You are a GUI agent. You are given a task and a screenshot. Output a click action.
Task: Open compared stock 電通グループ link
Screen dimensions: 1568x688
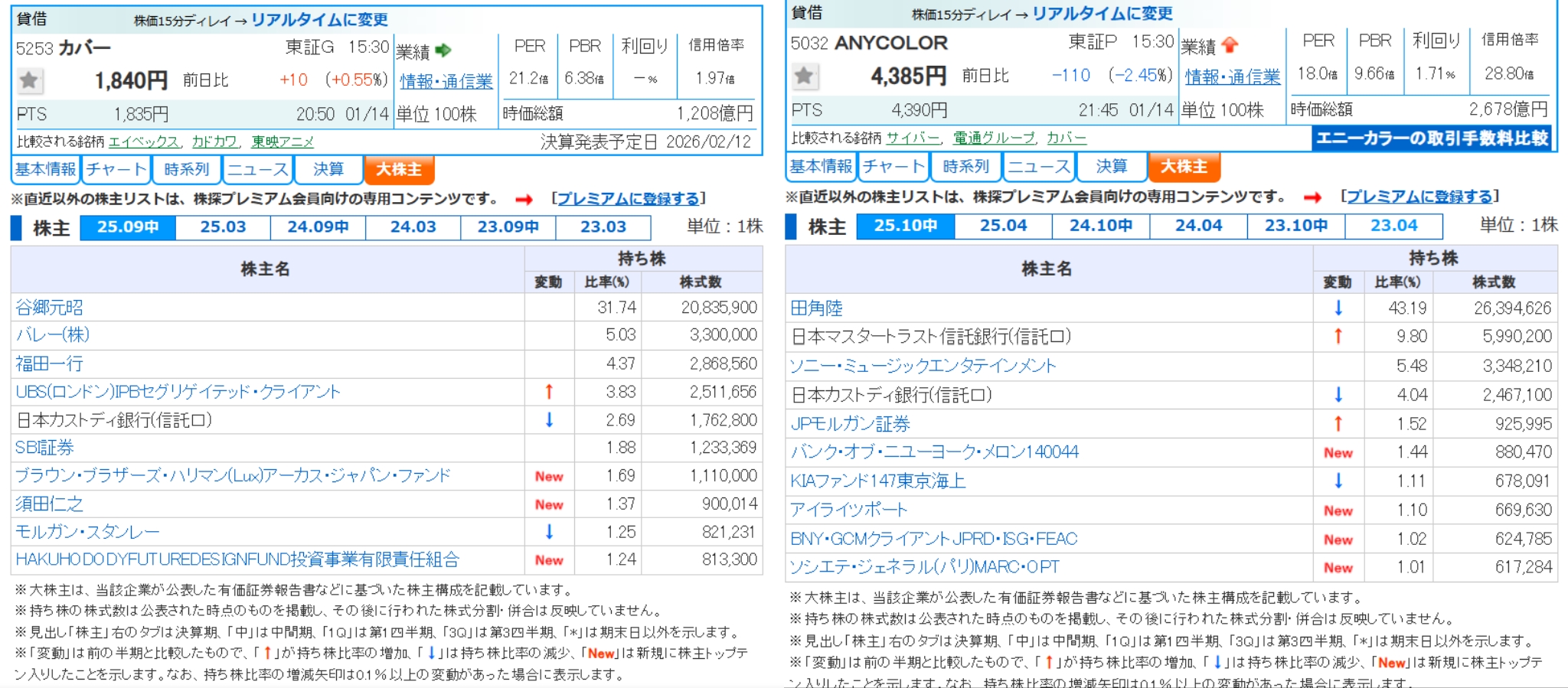tap(993, 138)
